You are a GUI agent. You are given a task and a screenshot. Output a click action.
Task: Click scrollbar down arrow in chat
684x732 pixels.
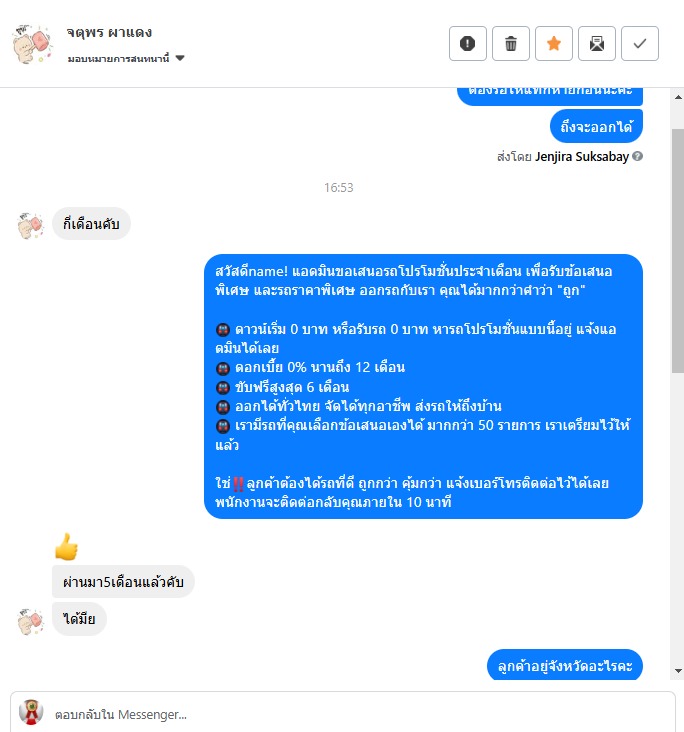[x=678, y=671]
